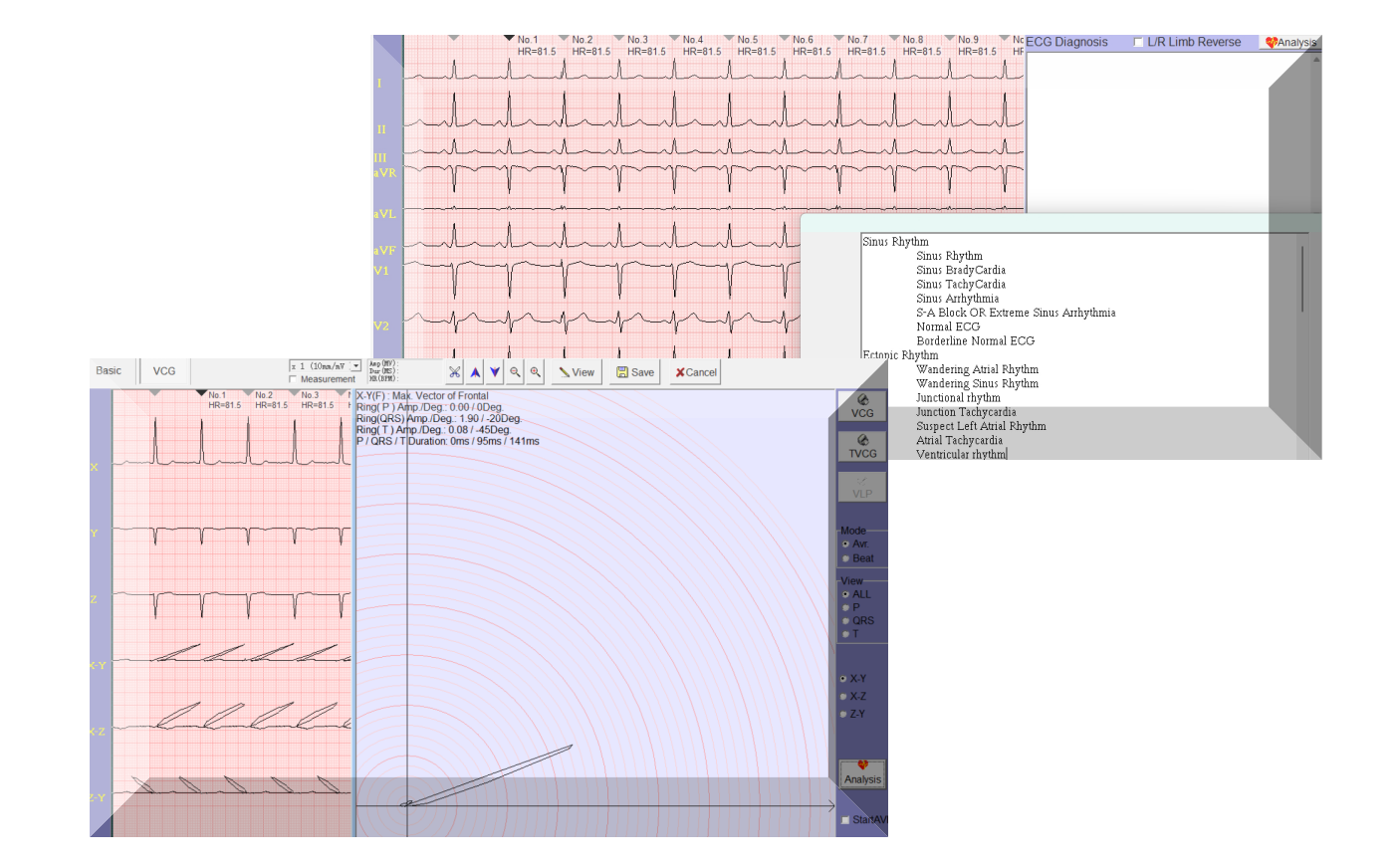Open the TVCG side panel button
The height and width of the screenshot is (868, 1400).
click(862, 446)
